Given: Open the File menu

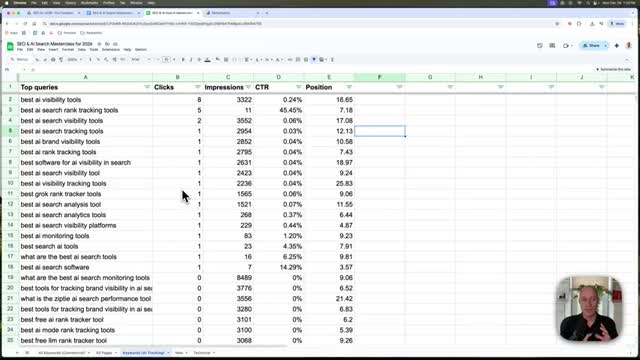Looking at the screenshot, I should click(x=20, y=49).
